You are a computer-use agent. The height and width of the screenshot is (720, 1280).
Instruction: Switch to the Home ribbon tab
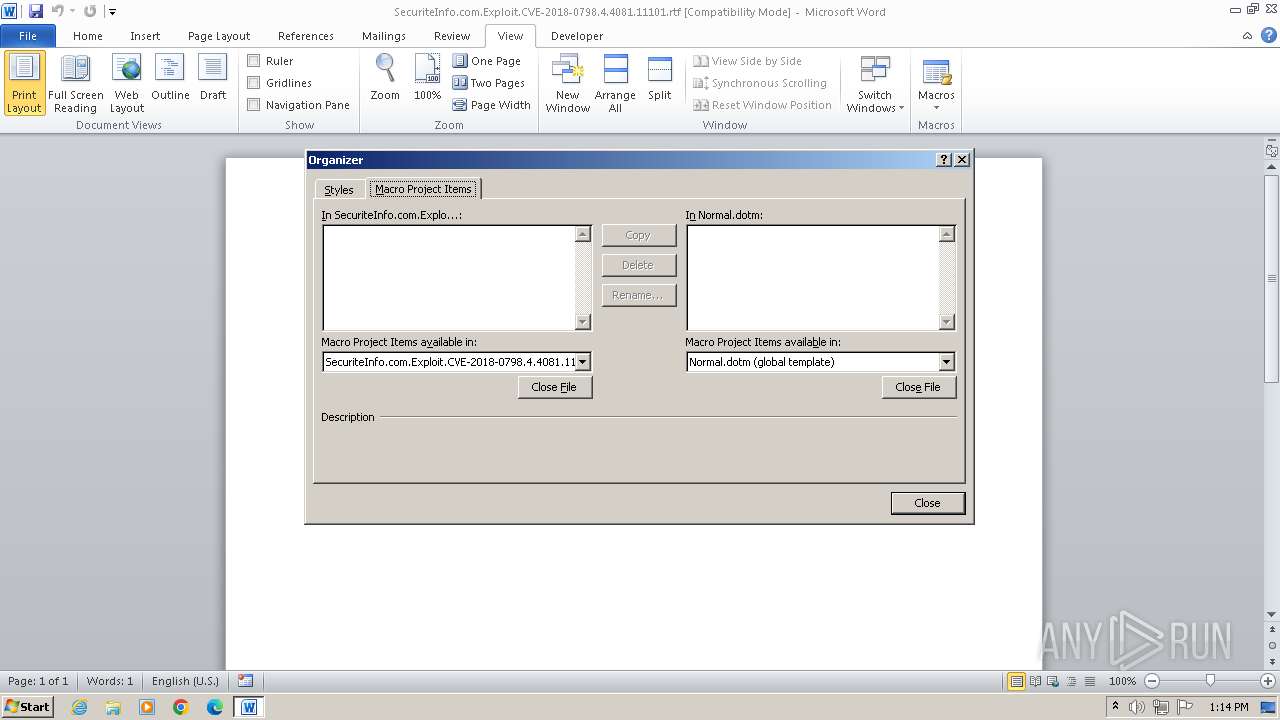(88, 36)
